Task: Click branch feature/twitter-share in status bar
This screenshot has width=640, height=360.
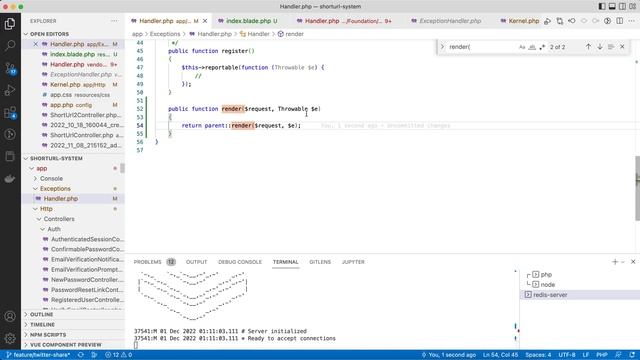Action: coord(38,355)
